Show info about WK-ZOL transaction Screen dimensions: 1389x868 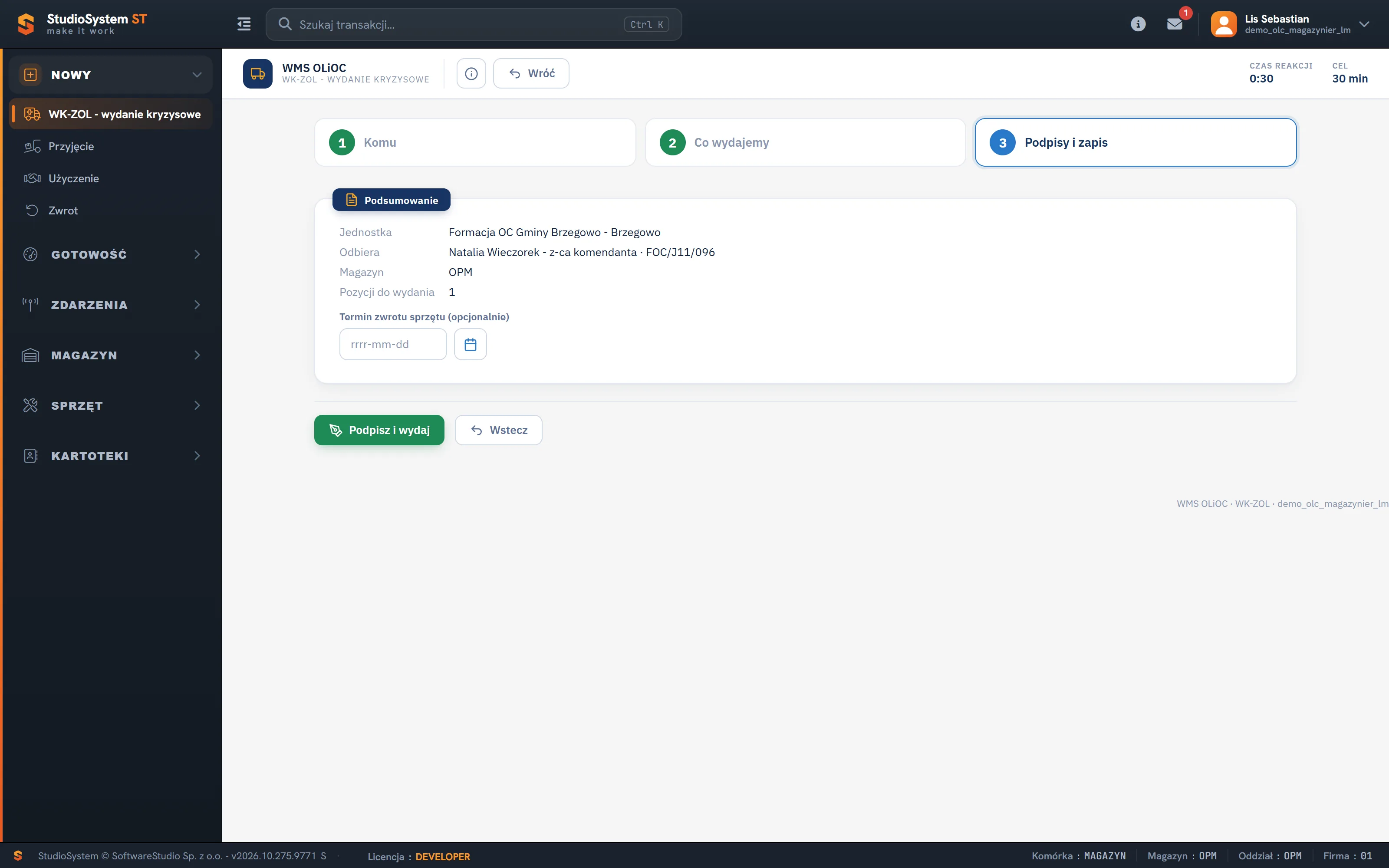471,73
